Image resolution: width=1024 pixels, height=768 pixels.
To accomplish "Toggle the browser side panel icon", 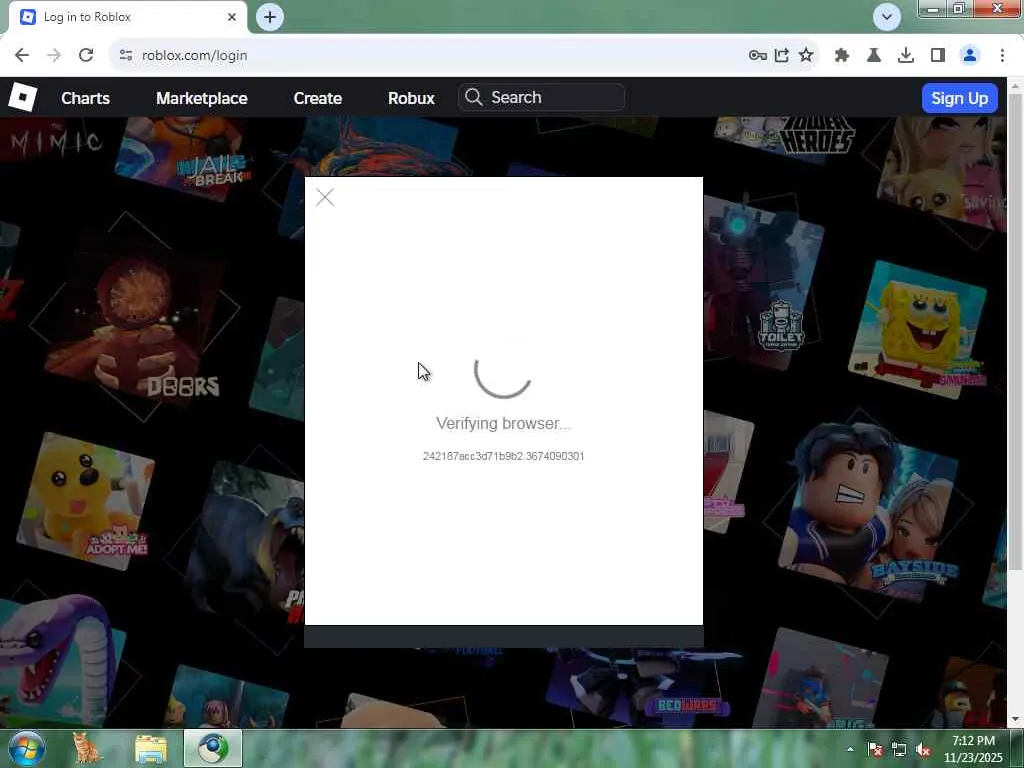I will coord(938,56).
